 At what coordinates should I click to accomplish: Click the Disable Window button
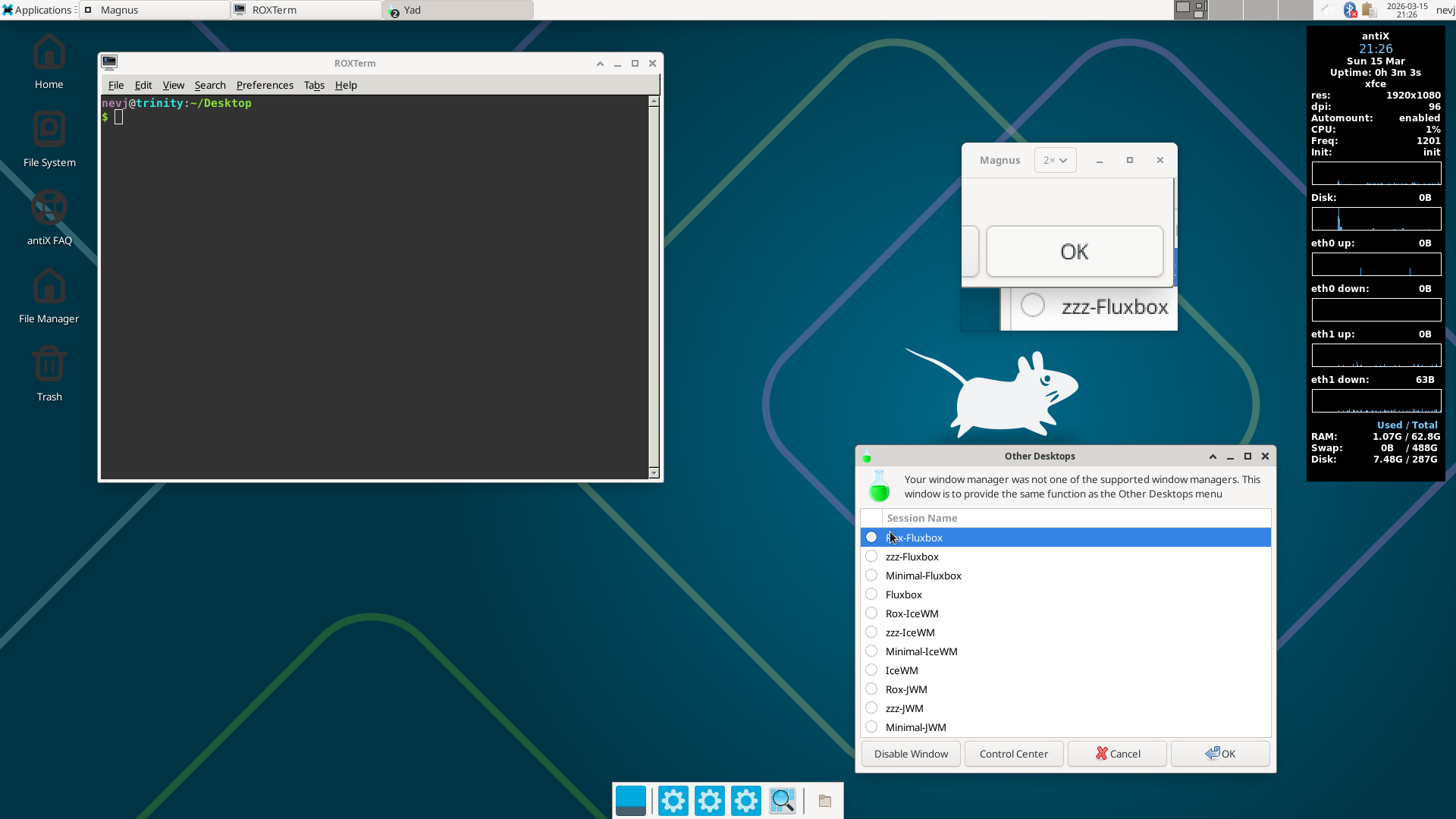click(911, 754)
